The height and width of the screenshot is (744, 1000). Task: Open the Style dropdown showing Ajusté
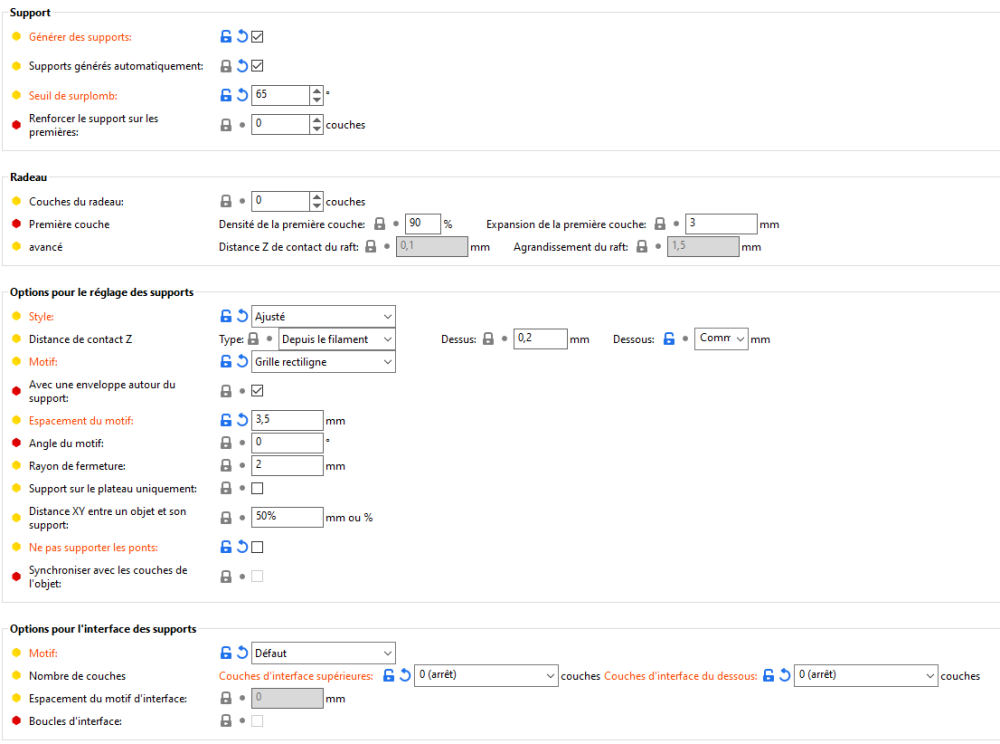(323, 316)
